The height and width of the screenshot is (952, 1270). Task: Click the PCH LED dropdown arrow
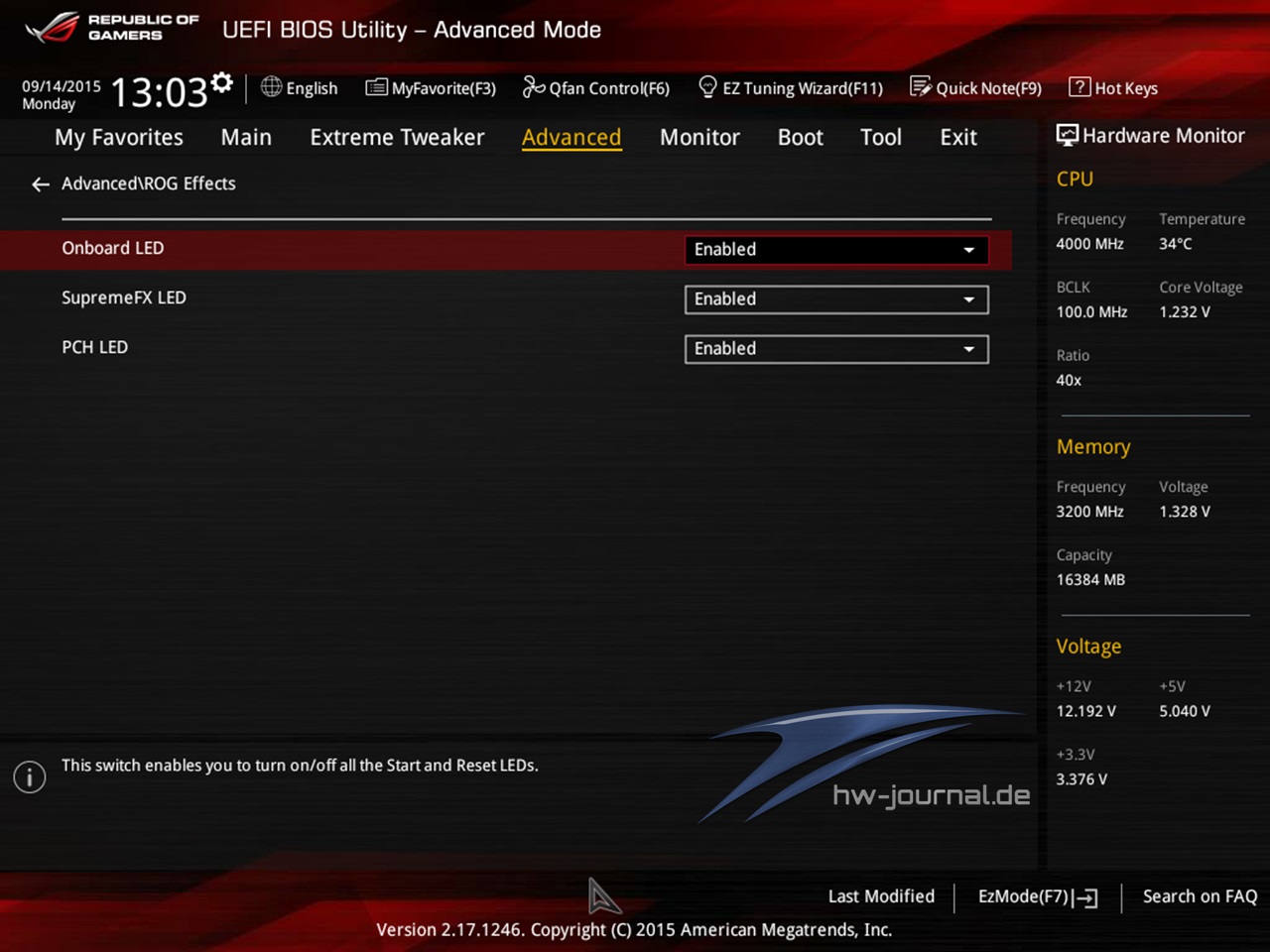point(969,349)
